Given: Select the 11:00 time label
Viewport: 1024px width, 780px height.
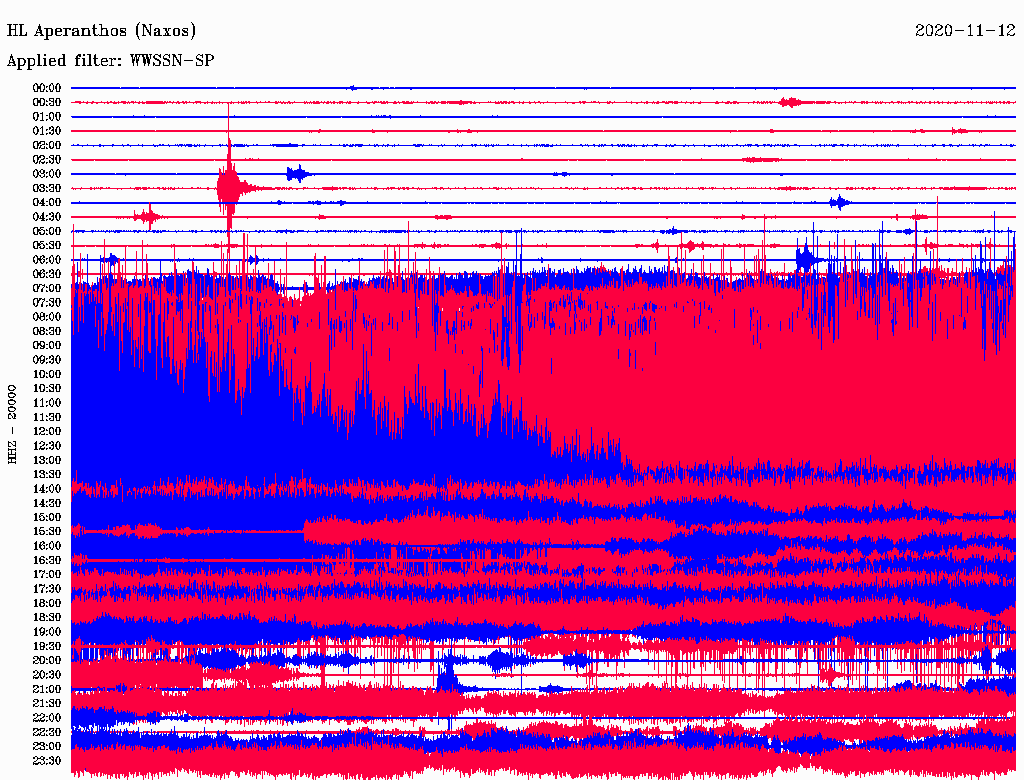Looking at the screenshot, I should coord(47,402).
